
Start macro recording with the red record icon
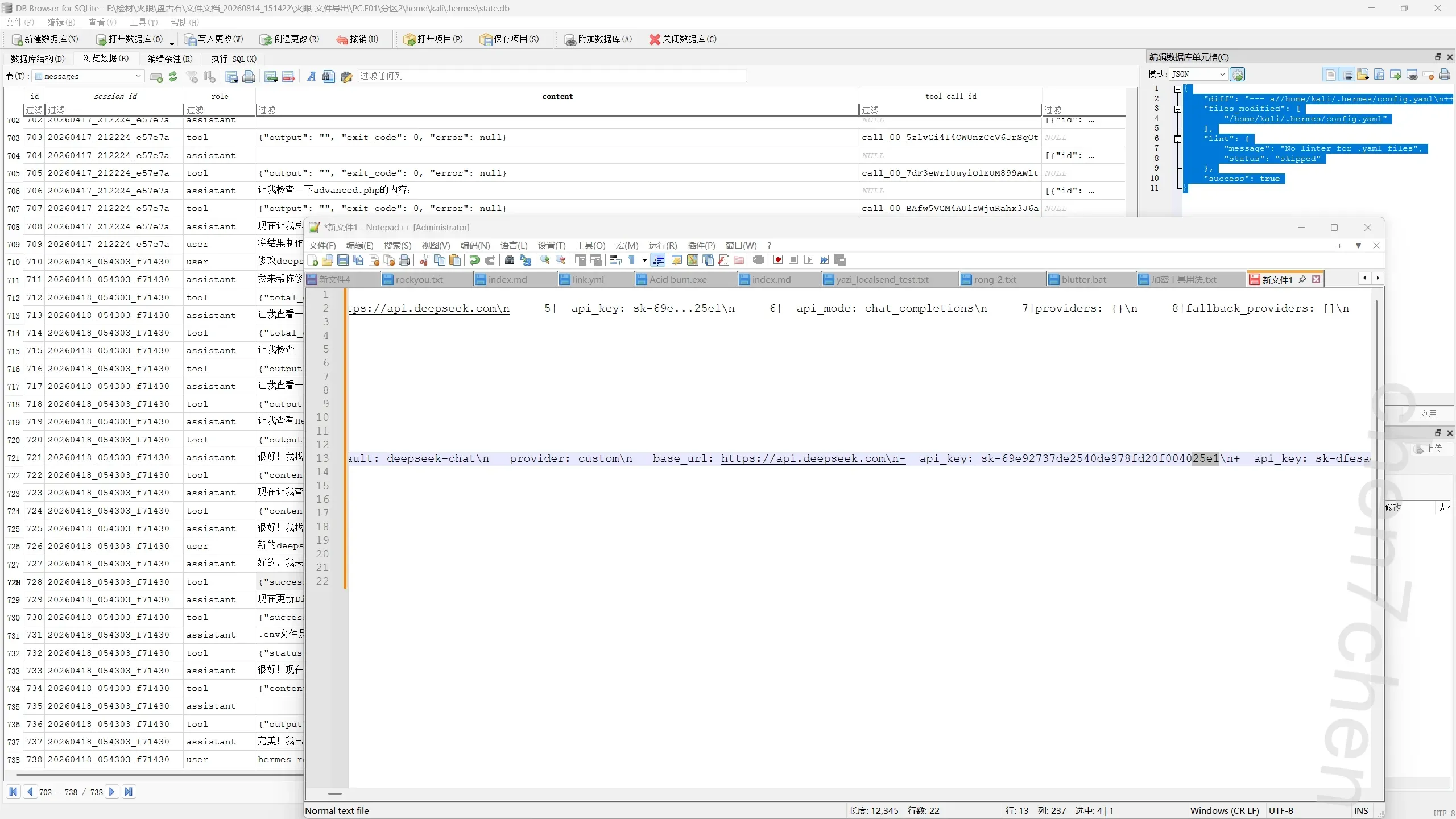[778, 260]
